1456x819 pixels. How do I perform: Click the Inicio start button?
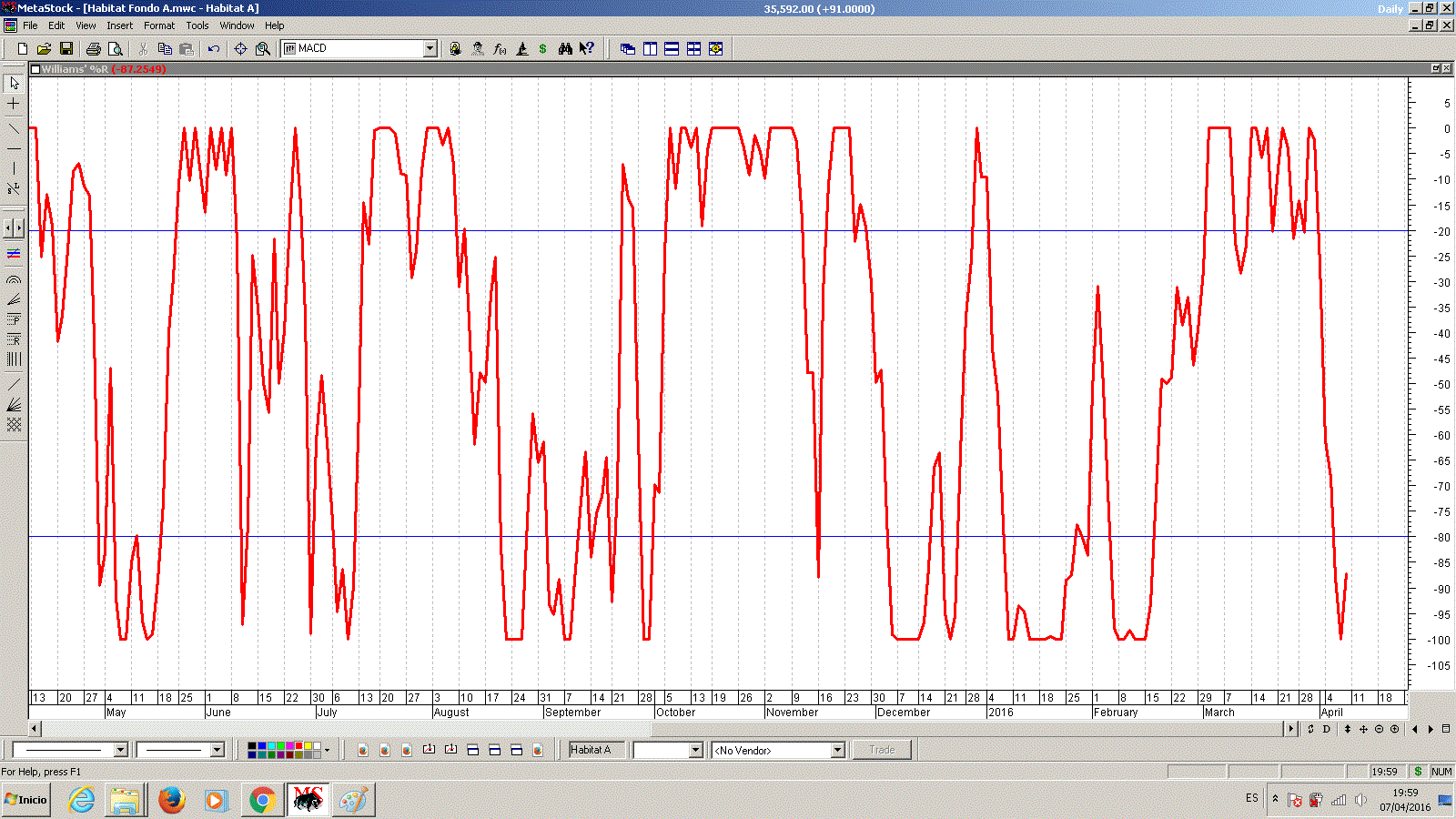(26, 800)
